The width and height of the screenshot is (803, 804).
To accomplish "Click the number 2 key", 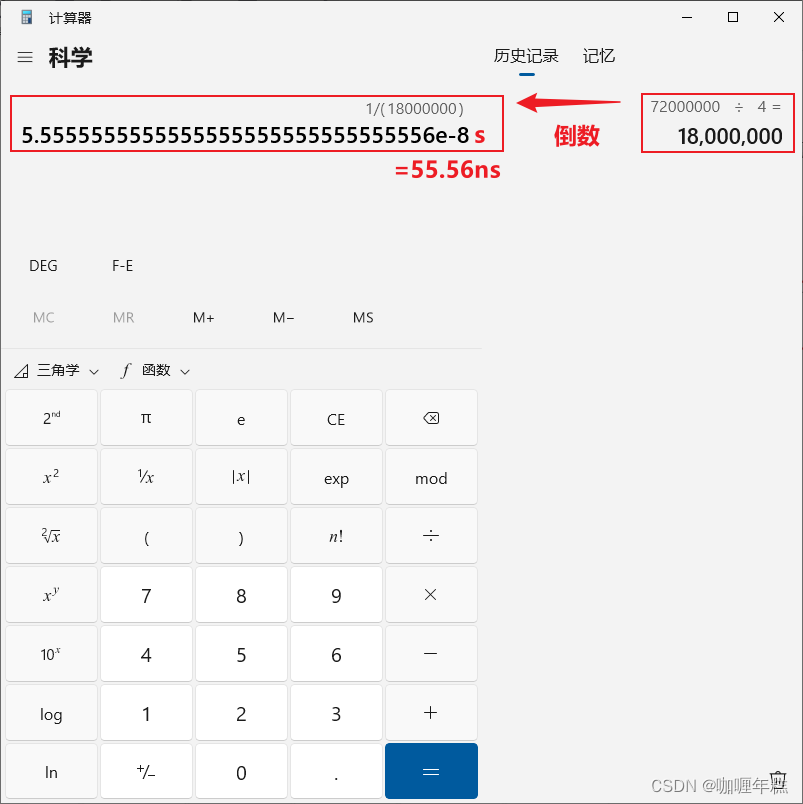I will [241, 713].
